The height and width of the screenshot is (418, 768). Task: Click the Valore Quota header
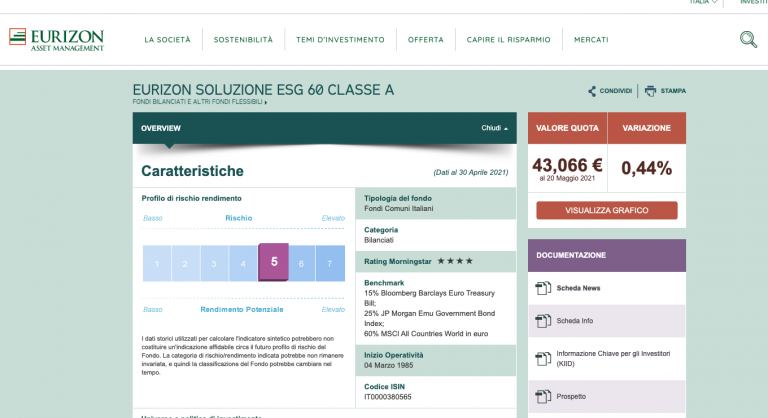(567, 128)
